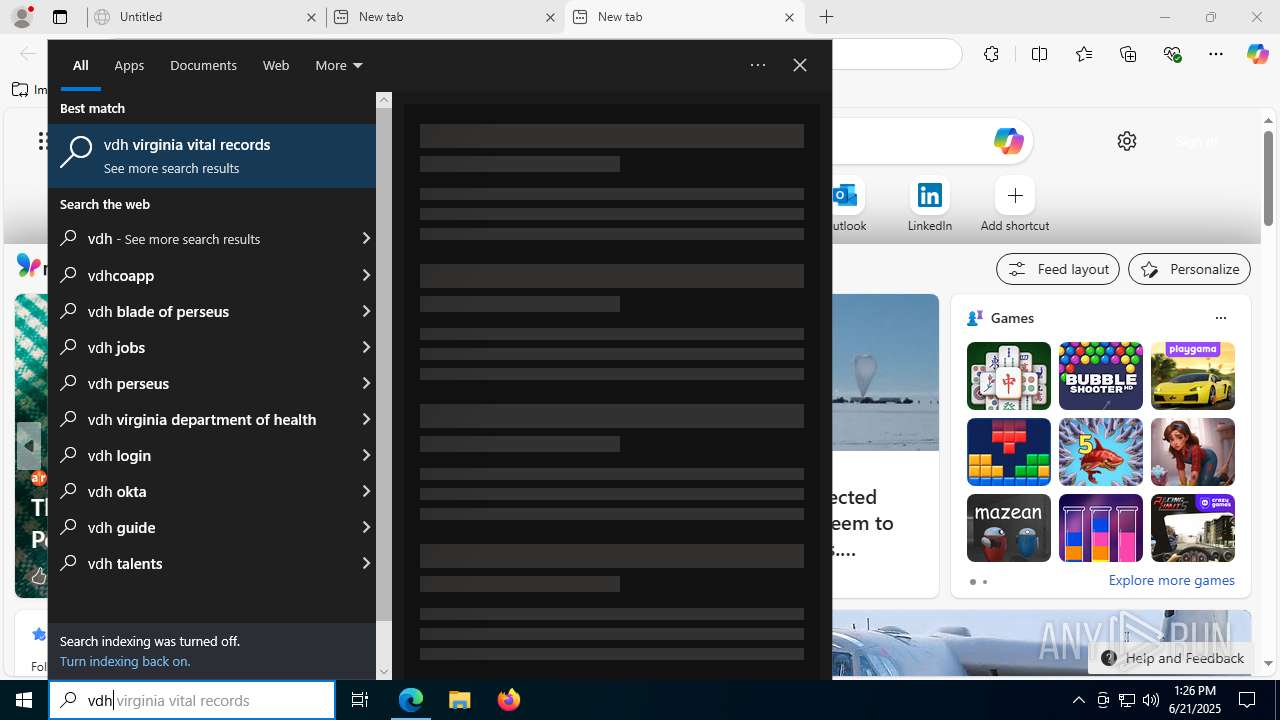
Task: Click the Copilot icon in search box
Action: coord(1008,141)
